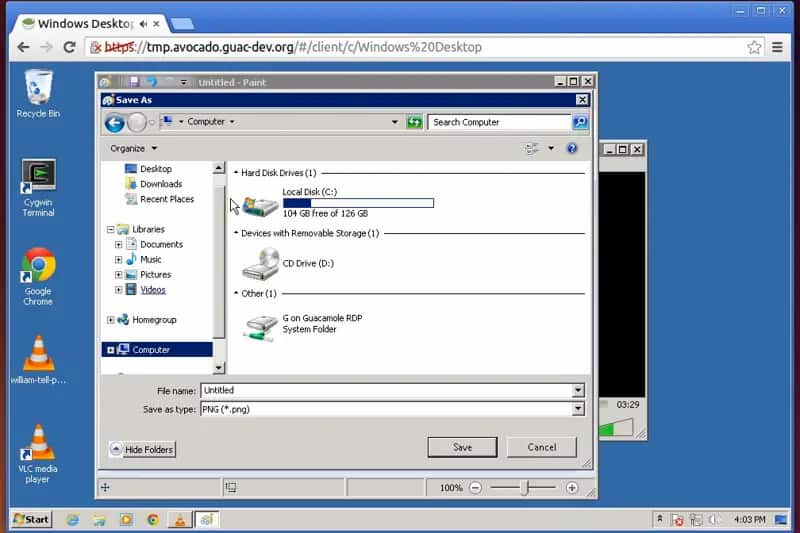
Task: Select CD Drive (D:)
Action: pyautogui.click(x=288, y=264)
